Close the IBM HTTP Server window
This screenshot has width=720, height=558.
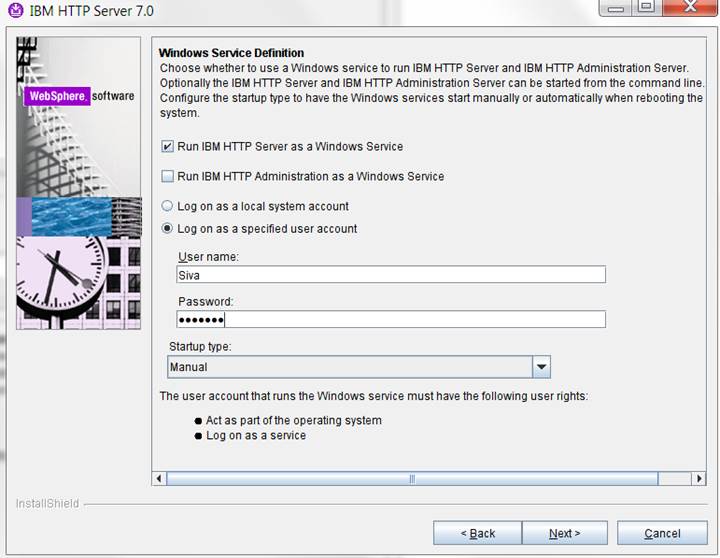[690, 6]
